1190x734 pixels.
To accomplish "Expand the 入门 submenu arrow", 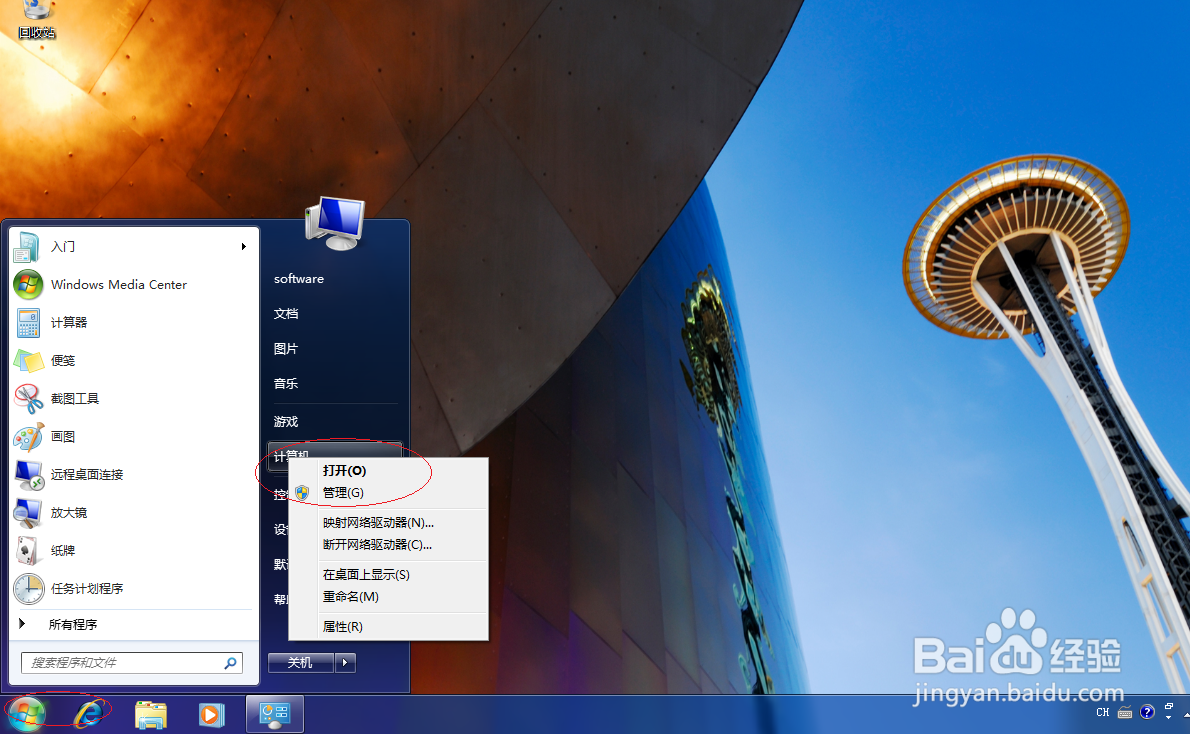I will tap(243, 246).
